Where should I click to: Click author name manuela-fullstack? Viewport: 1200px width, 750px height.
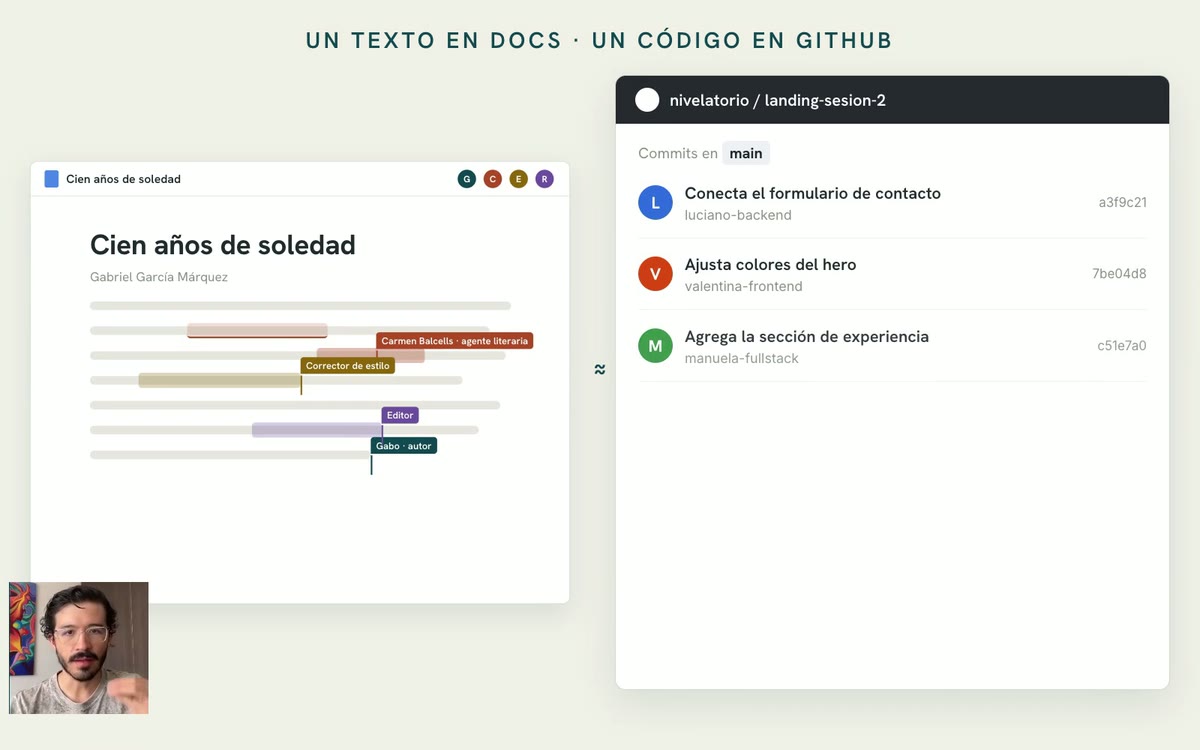point(742,358)
